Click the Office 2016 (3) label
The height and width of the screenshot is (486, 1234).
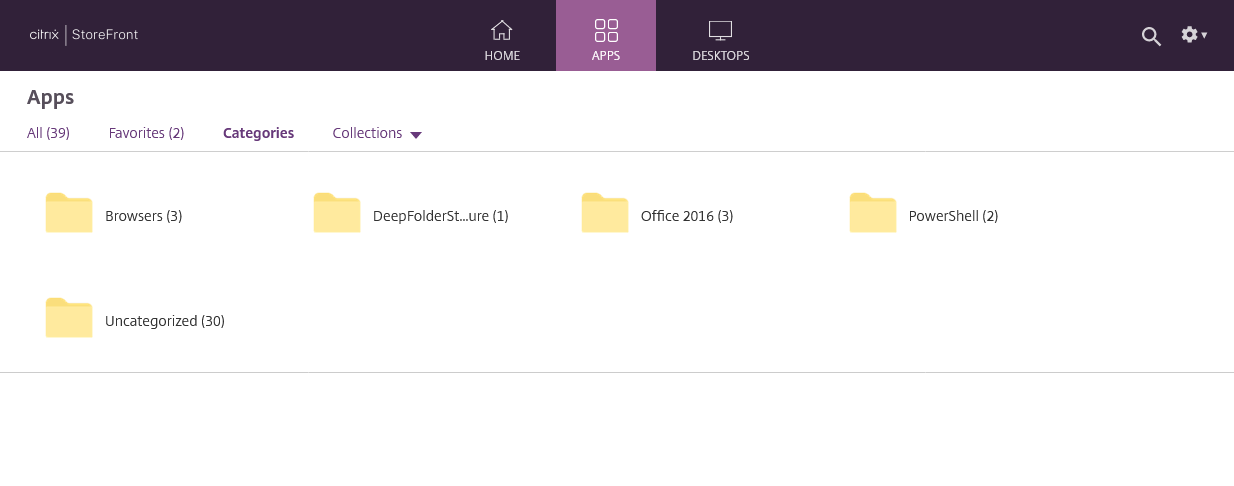687,216
